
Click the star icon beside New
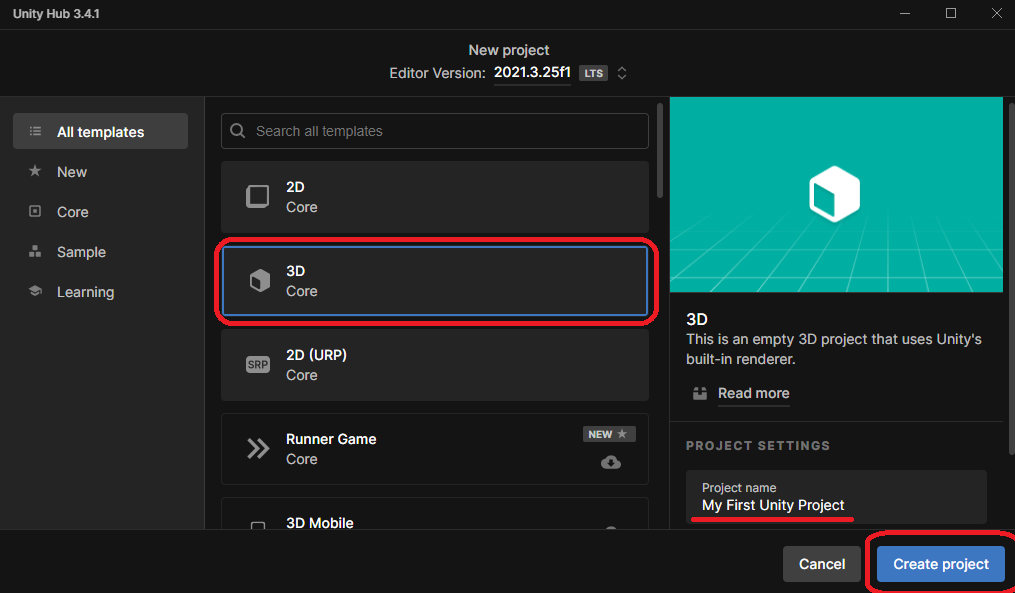(35, 172)
